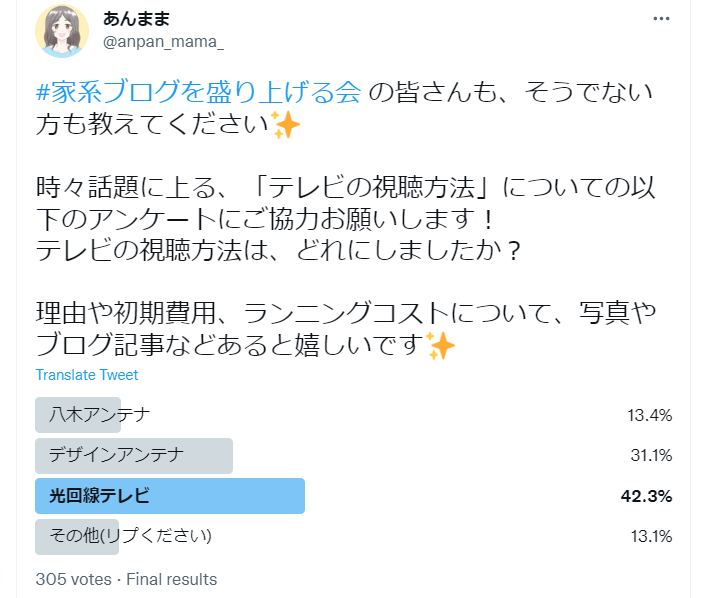Click tweet text about テレビの視聴方法
This screenshot has width=704, height=598.
pyautogui.click(x=345, y=218)
